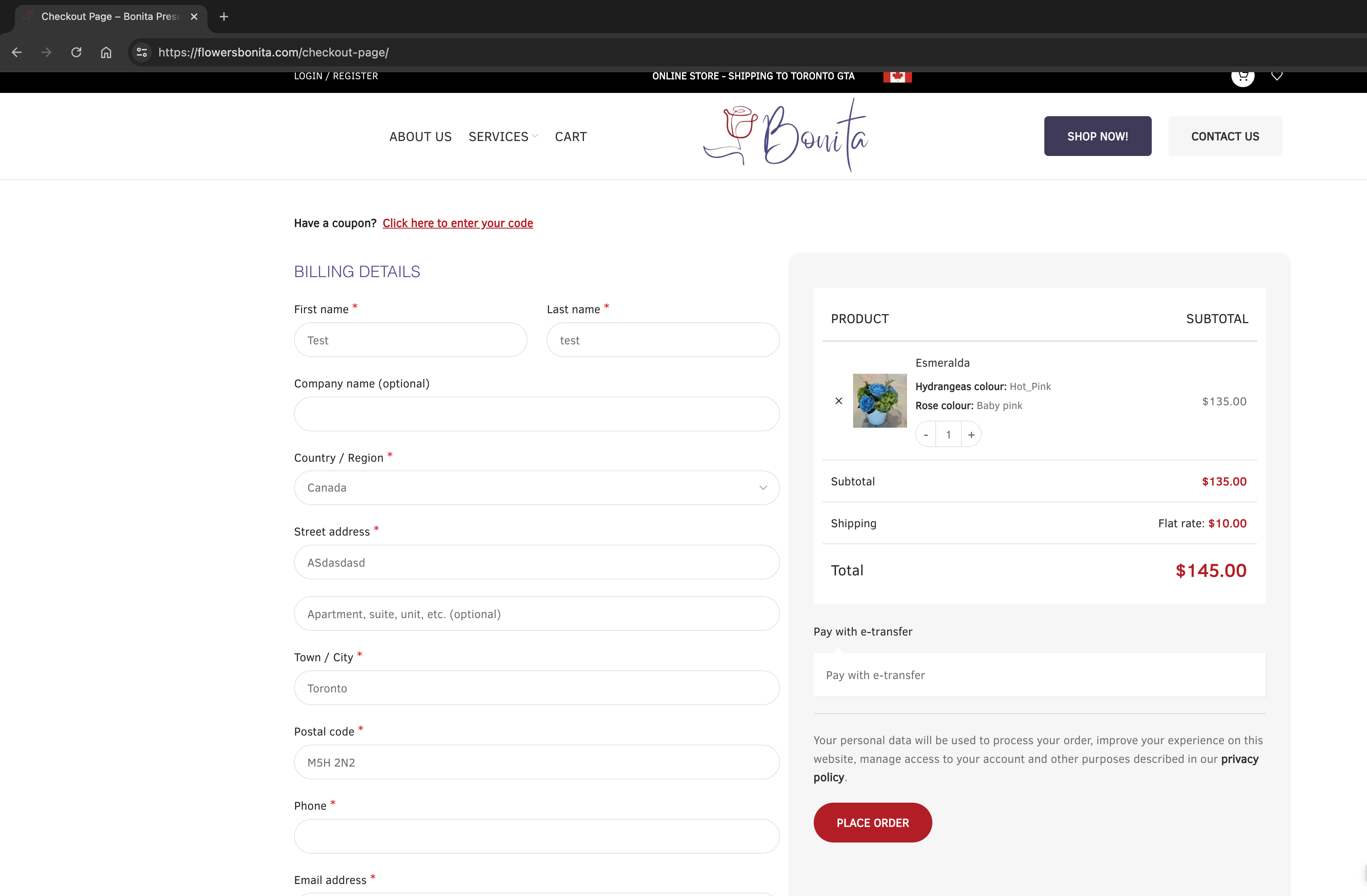Viewport: 1367px width, 896px height.
Task: Reload the page with browser refresh
Action: (76, 52)
